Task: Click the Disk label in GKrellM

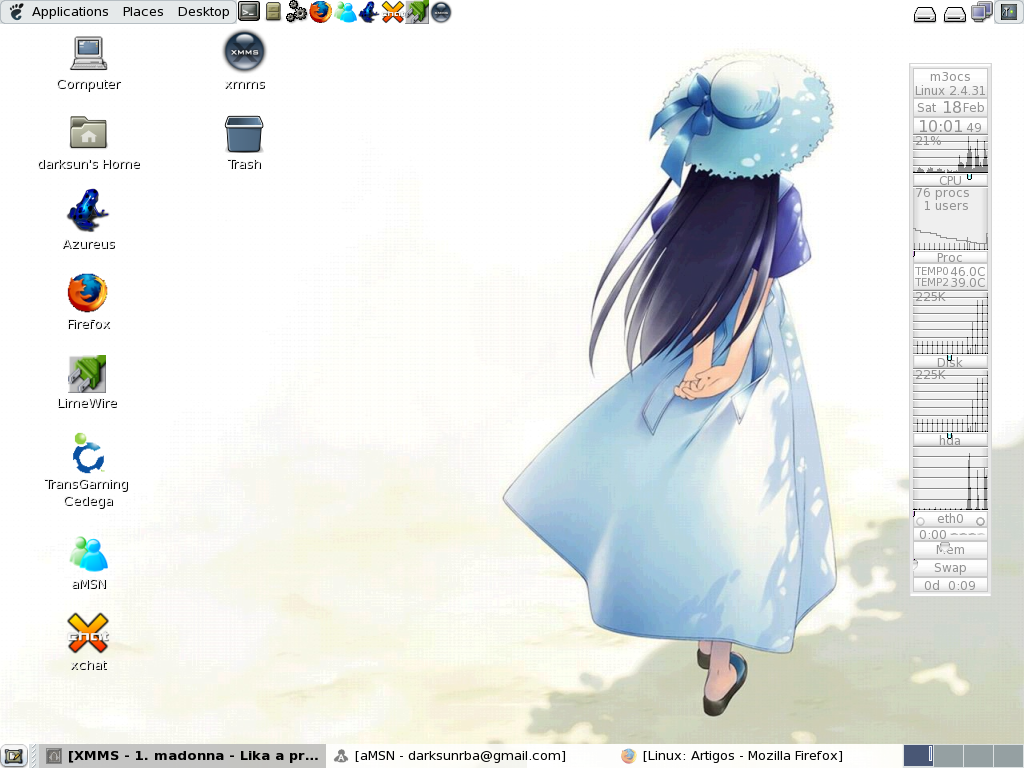Action: point(950,362)
